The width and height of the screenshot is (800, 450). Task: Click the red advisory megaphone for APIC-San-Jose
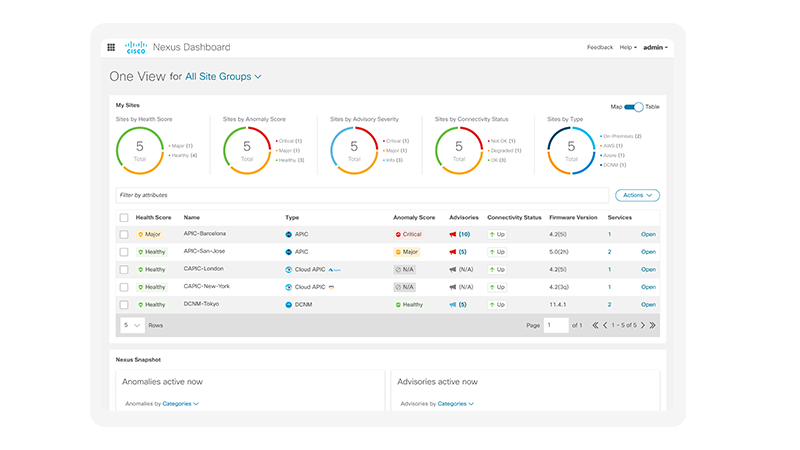453,252
